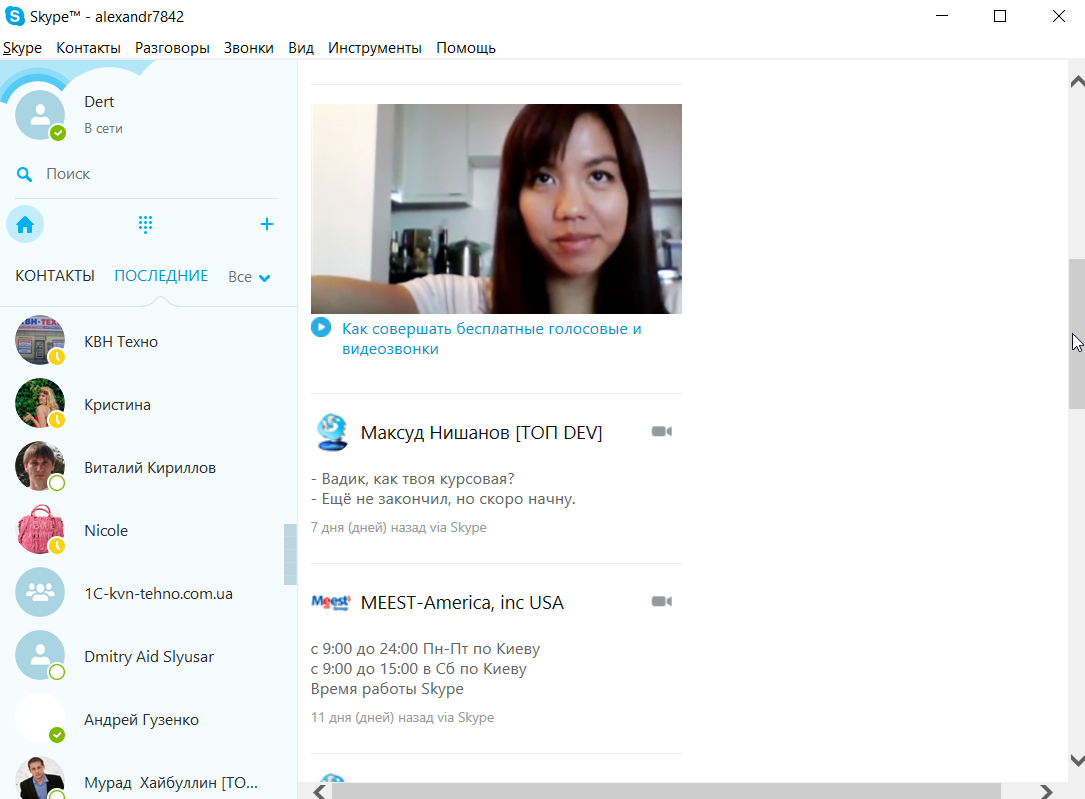This screenshot has height=799, width=1085.
Task: Select the Nicole conversation
Action: (142, 529)
